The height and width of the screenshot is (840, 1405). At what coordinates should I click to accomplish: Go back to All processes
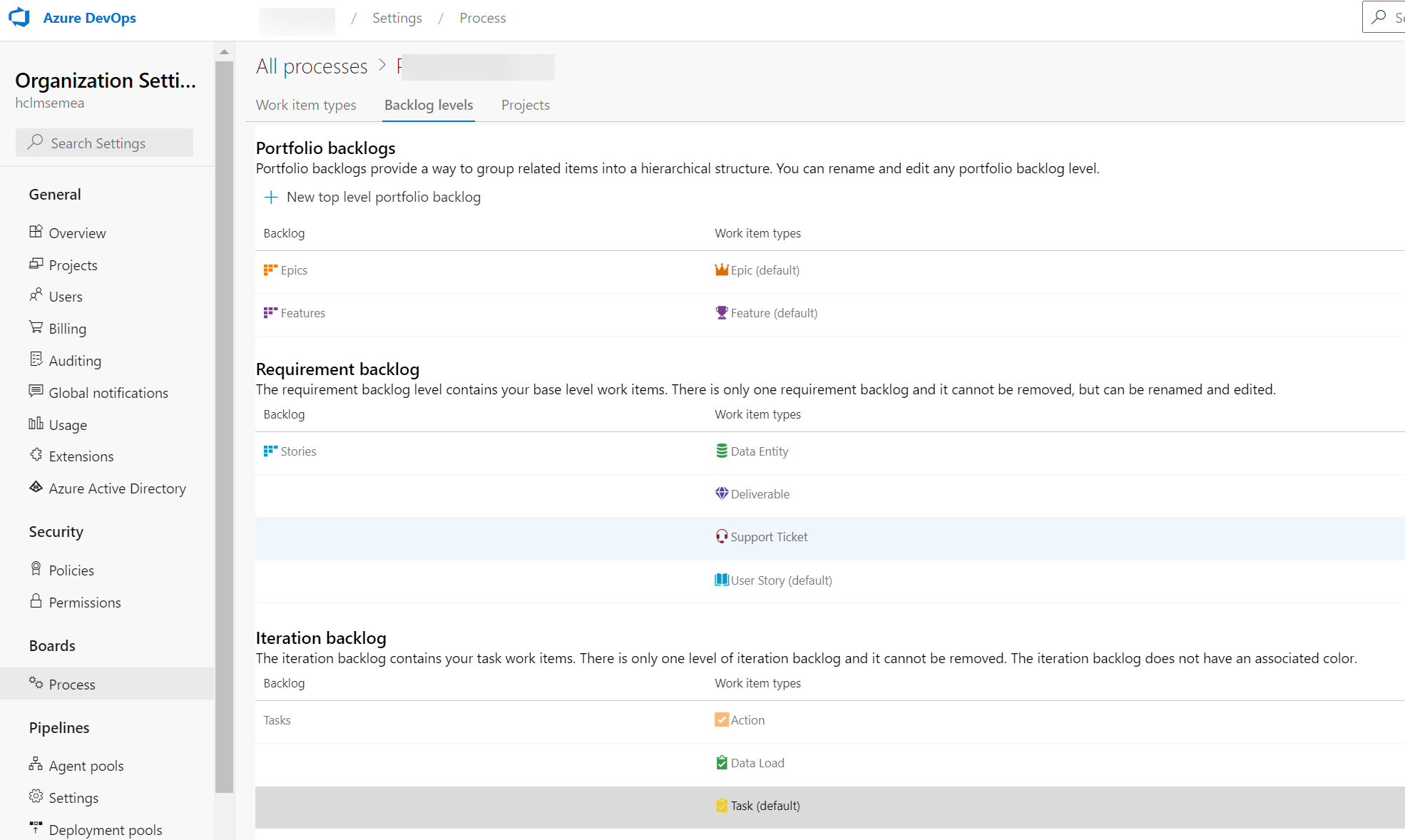[312, 66]
